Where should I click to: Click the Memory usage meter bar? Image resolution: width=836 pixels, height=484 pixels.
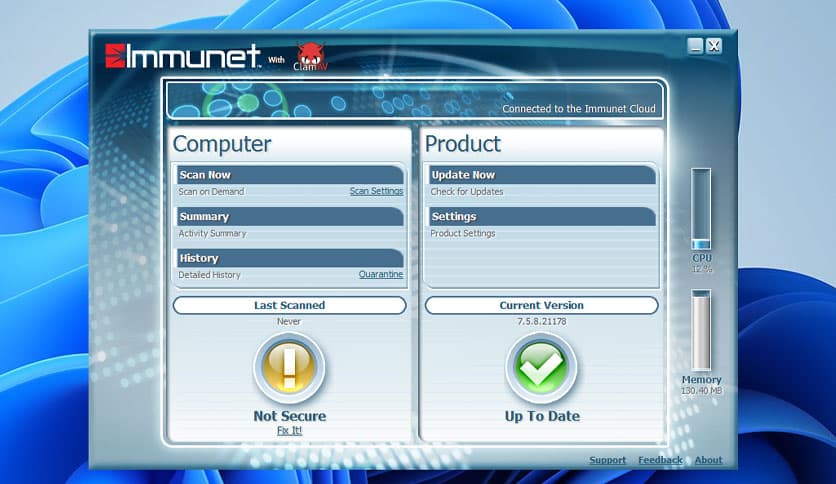click(701, 330)
